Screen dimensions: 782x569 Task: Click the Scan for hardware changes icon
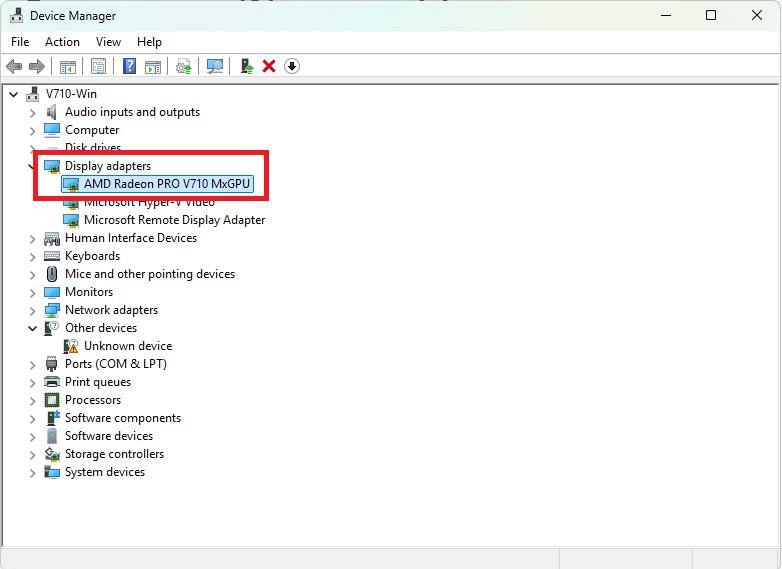215,66
